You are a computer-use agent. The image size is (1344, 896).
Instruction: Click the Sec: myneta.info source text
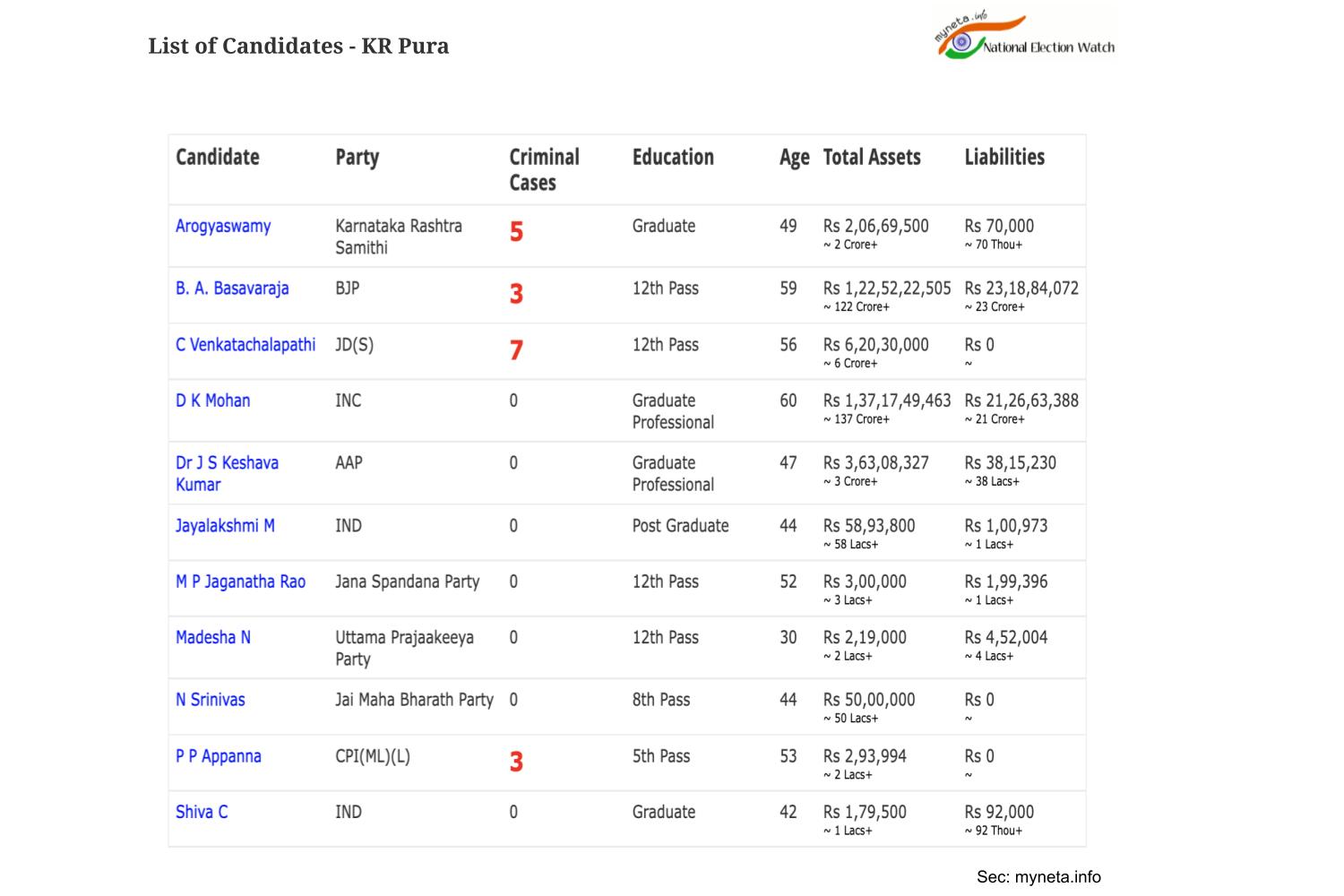pos(1038,877)
